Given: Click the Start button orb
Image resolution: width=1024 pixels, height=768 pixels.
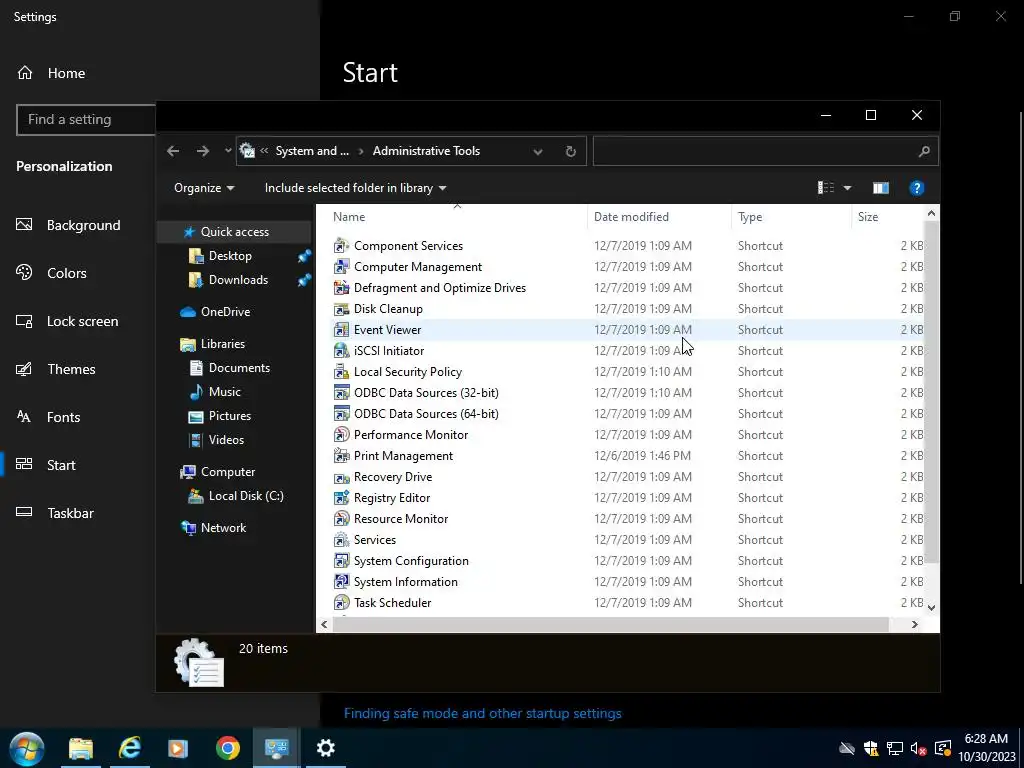Looking at the screenshot, I should point(27,748).
